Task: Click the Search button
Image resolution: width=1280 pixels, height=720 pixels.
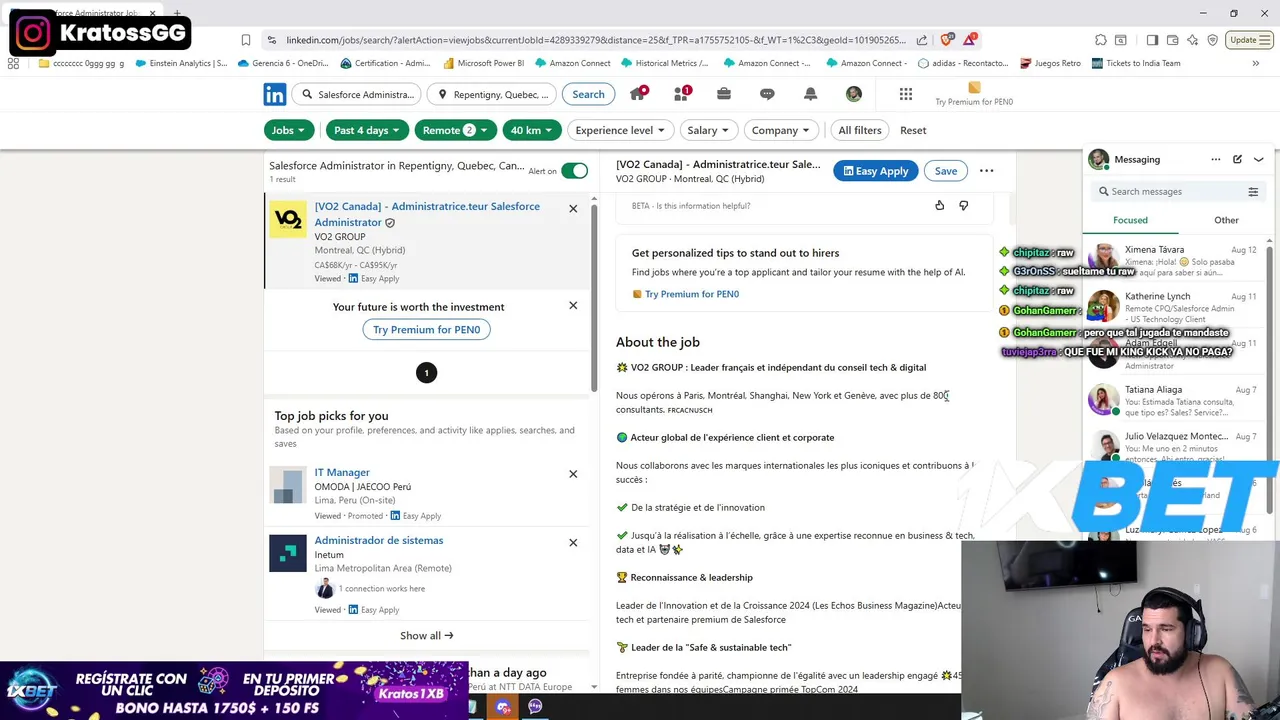Action: click(588, 94)
